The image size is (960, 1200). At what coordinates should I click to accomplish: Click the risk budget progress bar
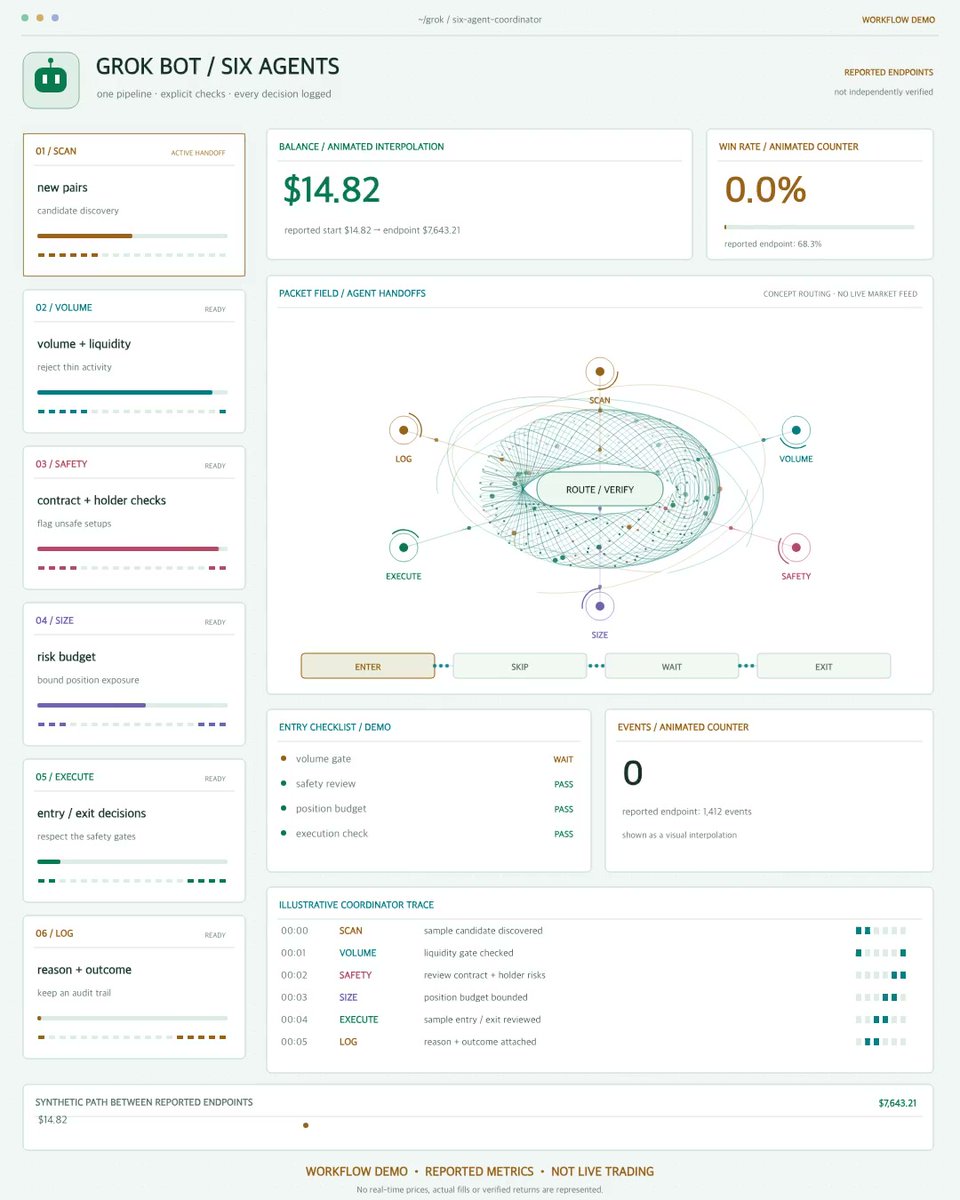click(132, 705)
